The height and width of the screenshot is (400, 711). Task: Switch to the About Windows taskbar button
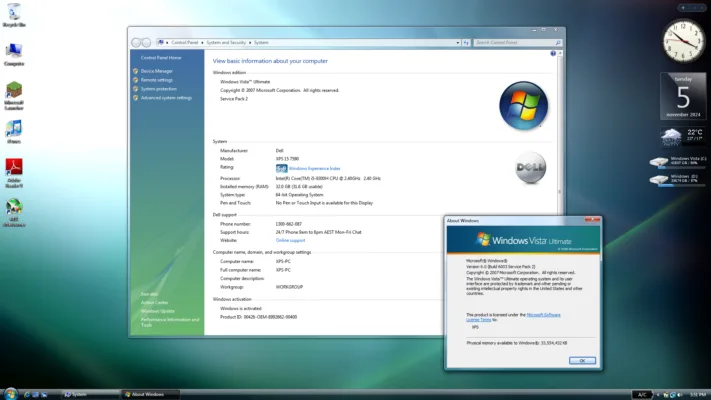click(151, 395)
